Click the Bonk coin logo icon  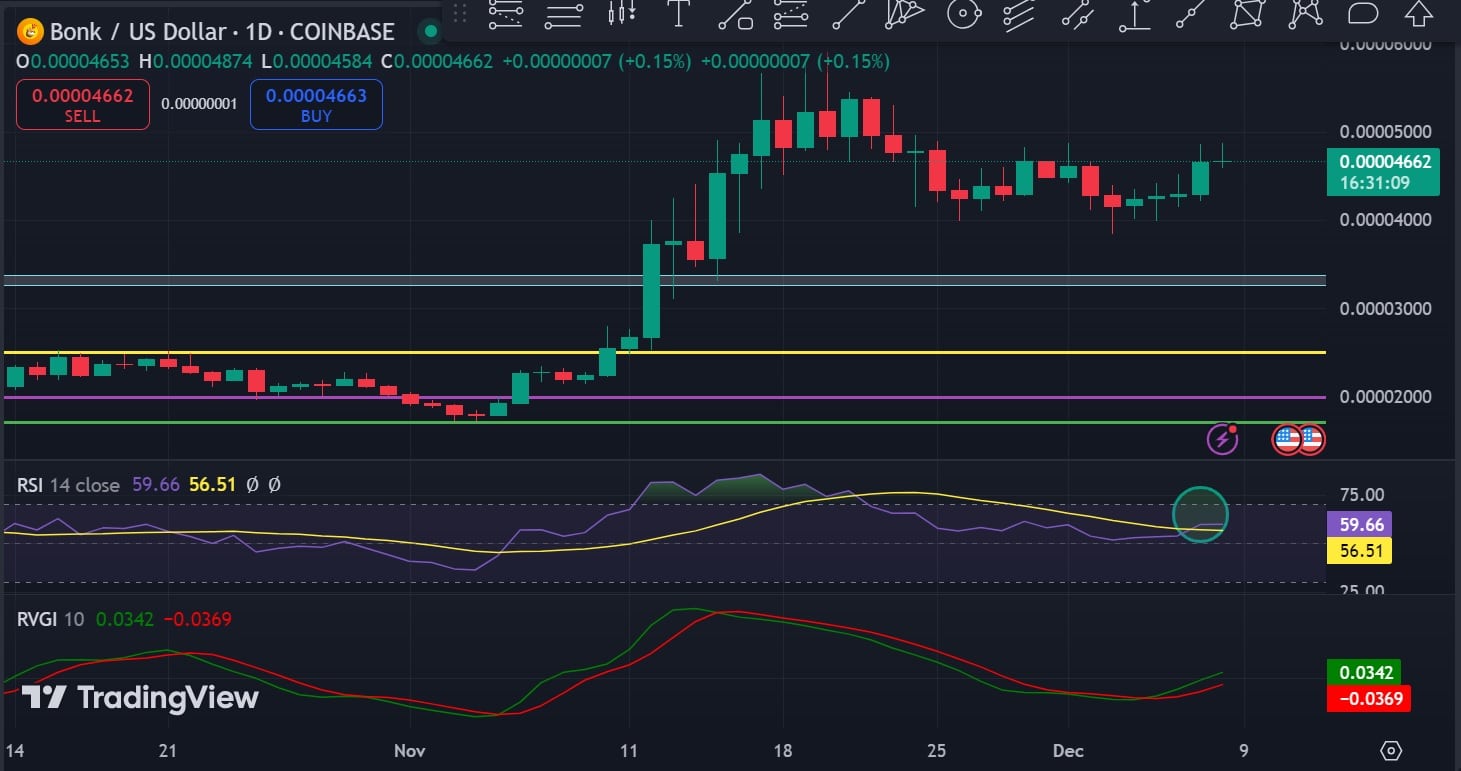(31, 32)
